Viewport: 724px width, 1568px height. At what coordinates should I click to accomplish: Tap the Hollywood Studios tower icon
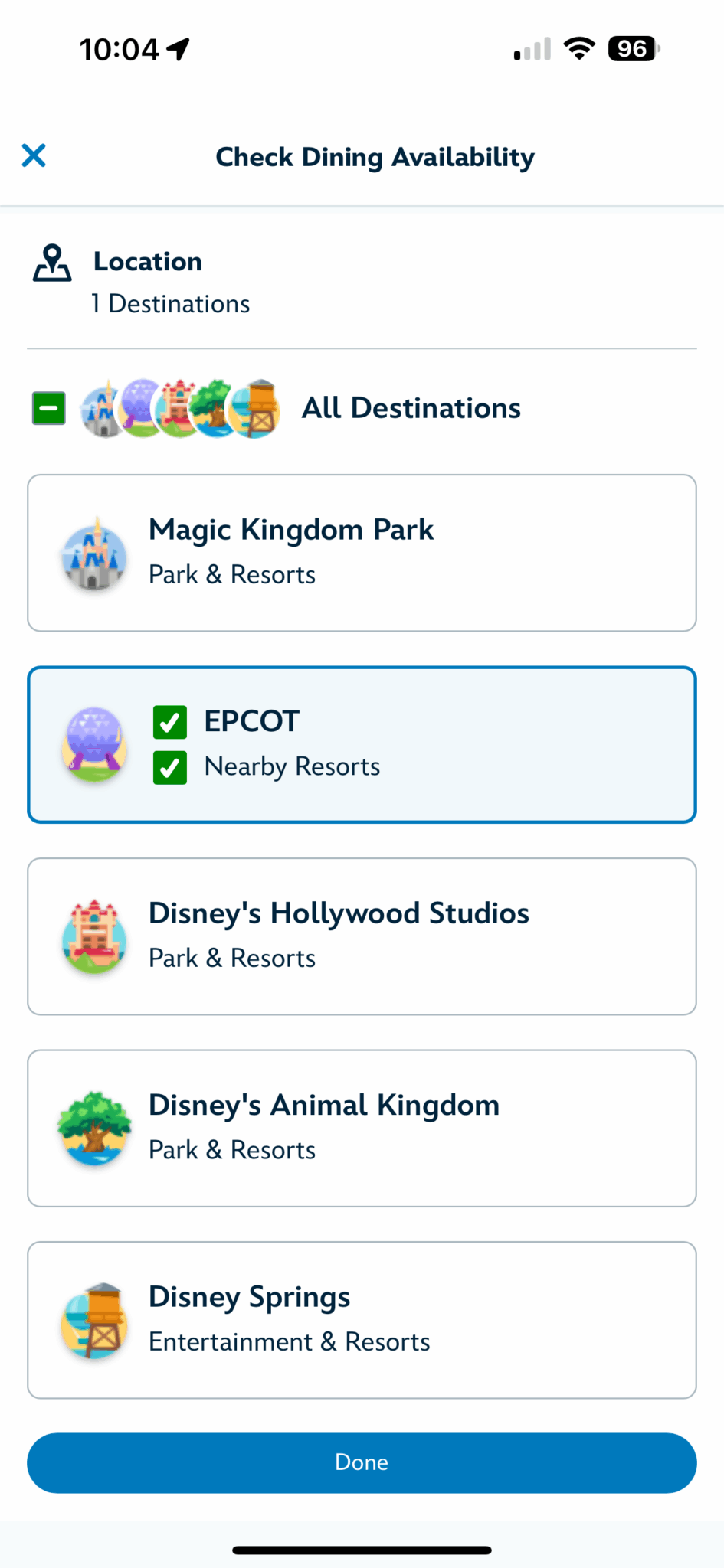tap(94, 936)
